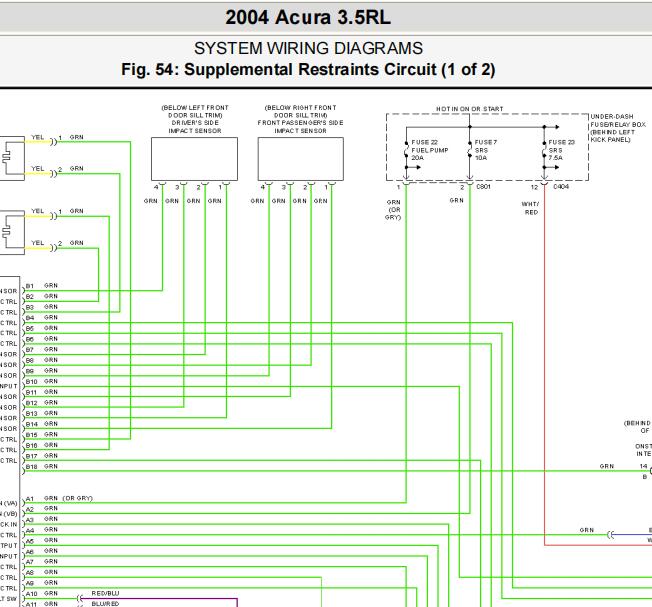Click the B12 terminal label
This screenshot has height=607, width=652.
pos(31,403)
